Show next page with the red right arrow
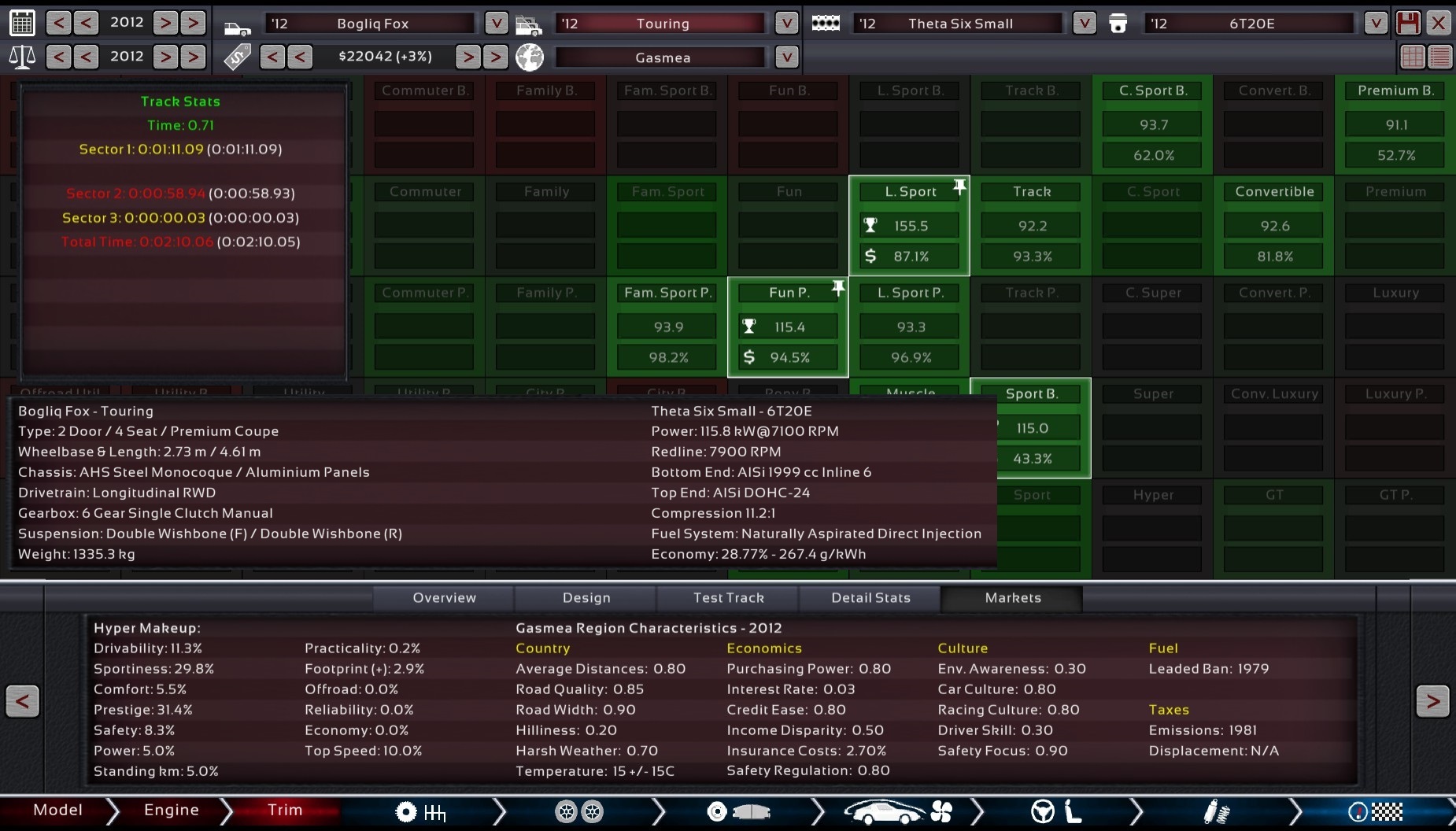The height and width of the screenshot is (831, 1456). [x=1432, y=700]
